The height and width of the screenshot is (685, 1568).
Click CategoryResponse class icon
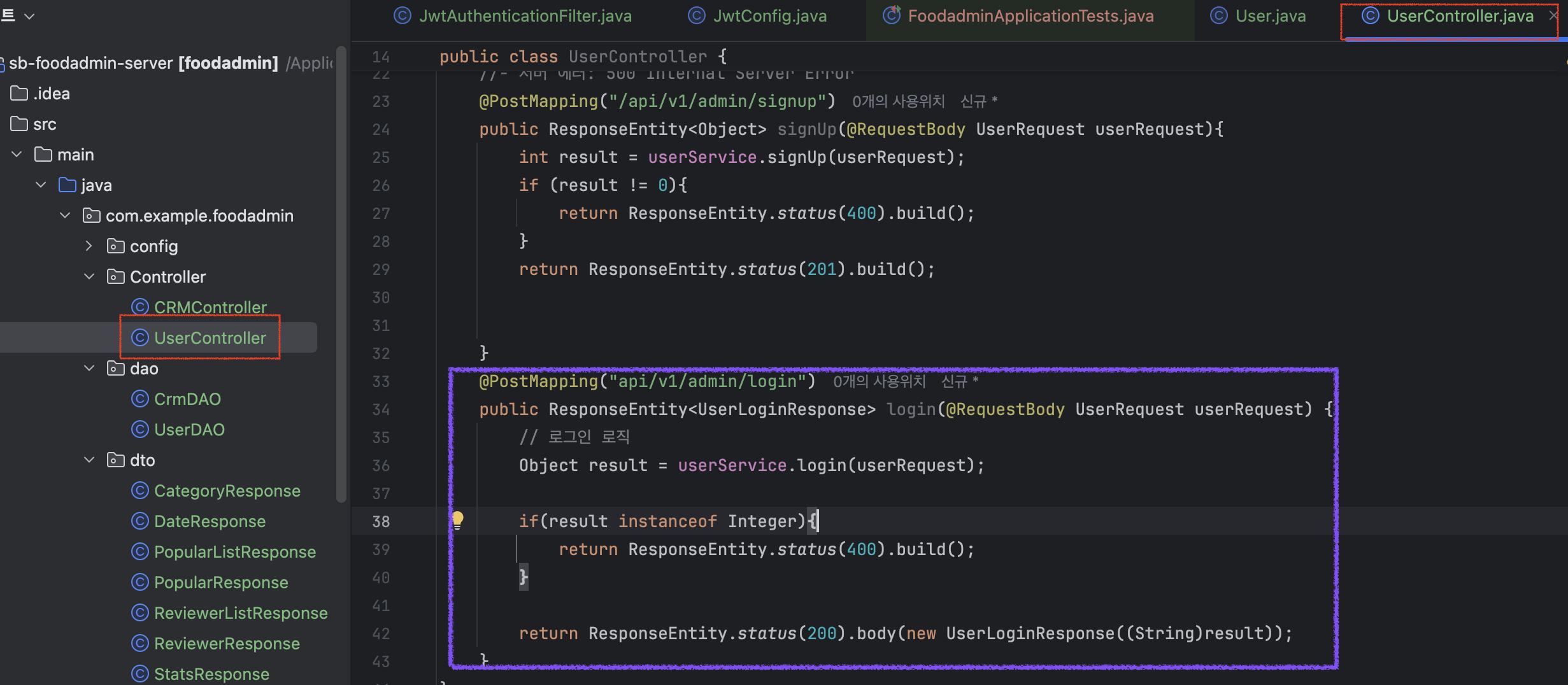click(140, 491)
